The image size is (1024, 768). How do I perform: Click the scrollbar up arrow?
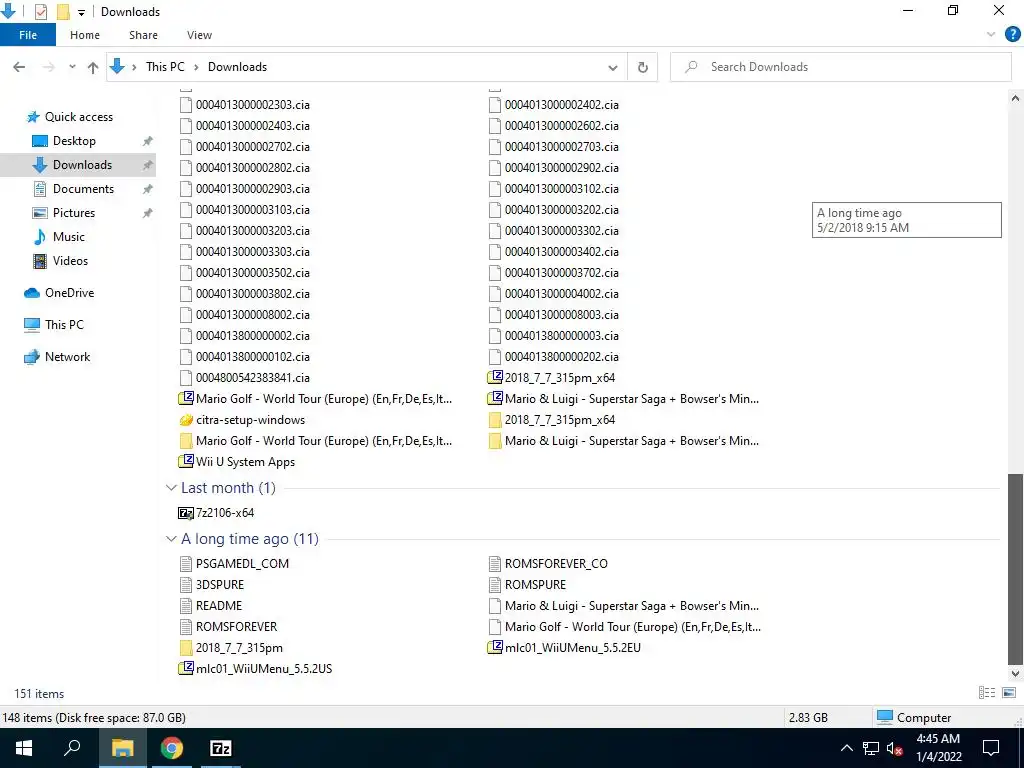[1015, 99]
